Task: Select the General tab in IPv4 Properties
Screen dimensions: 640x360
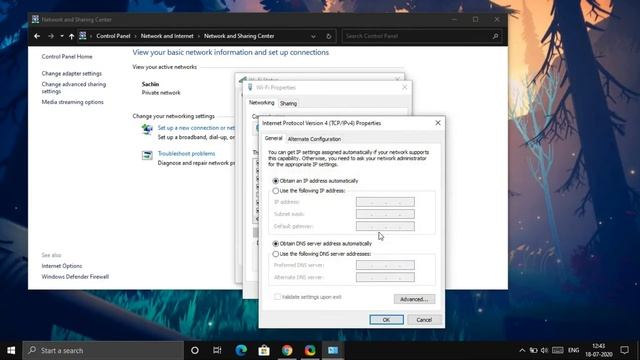Action: click(x=273, y=138)
